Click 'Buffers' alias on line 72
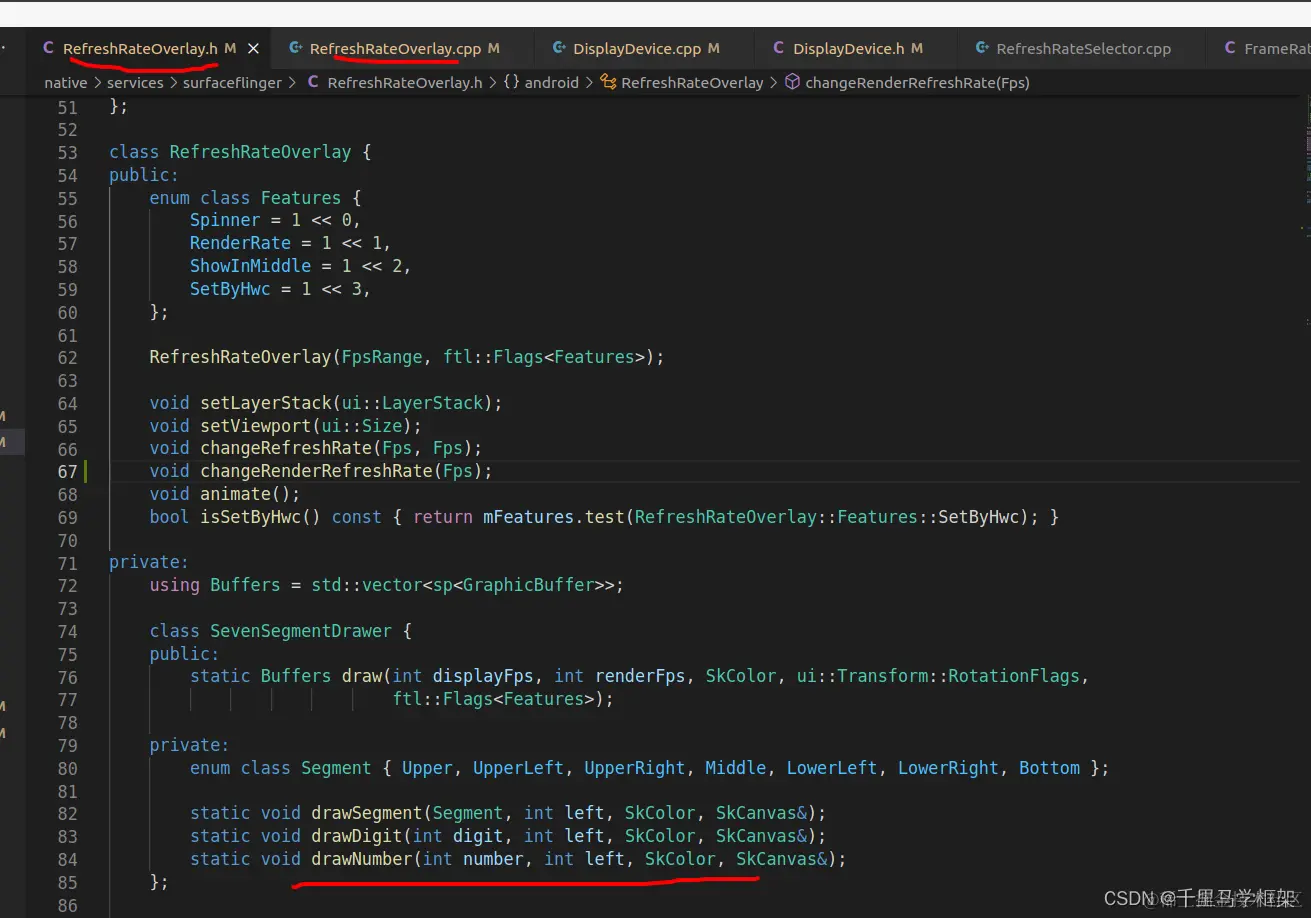Image resolution: width=1311 pixels, height=918 pixels. pos(245,585)
